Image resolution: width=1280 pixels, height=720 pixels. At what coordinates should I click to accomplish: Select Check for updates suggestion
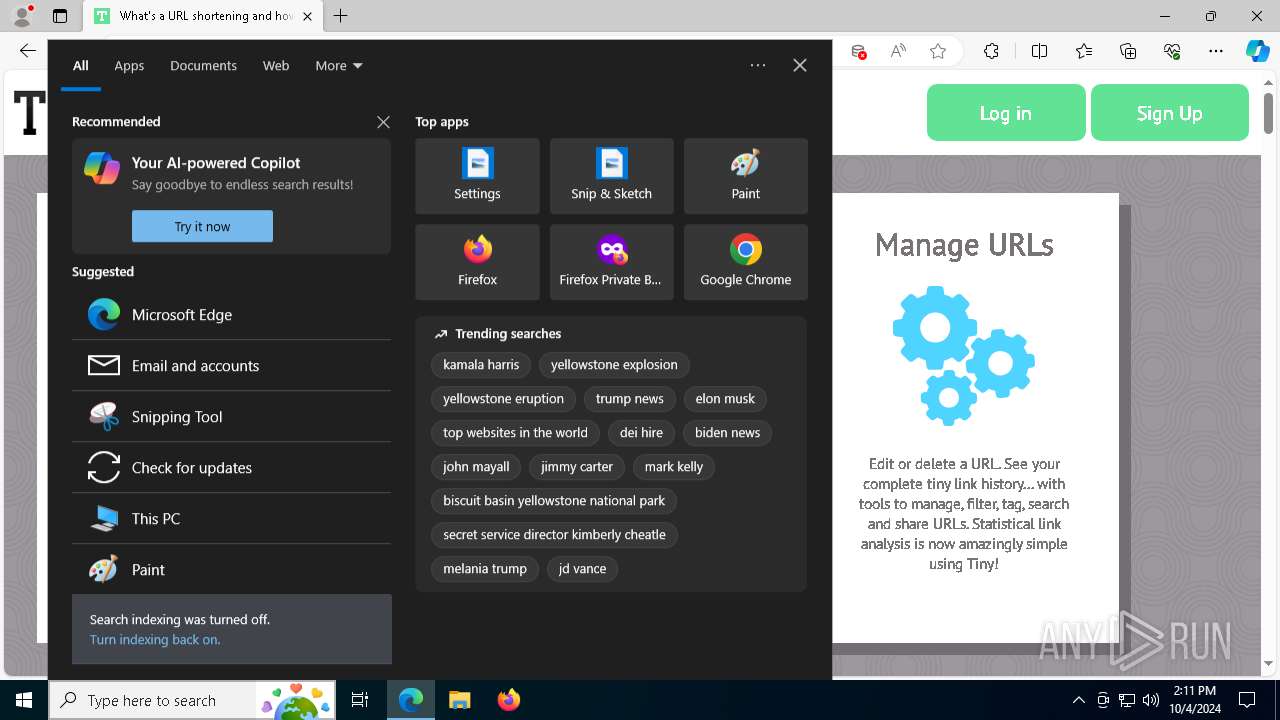point(231,468)
